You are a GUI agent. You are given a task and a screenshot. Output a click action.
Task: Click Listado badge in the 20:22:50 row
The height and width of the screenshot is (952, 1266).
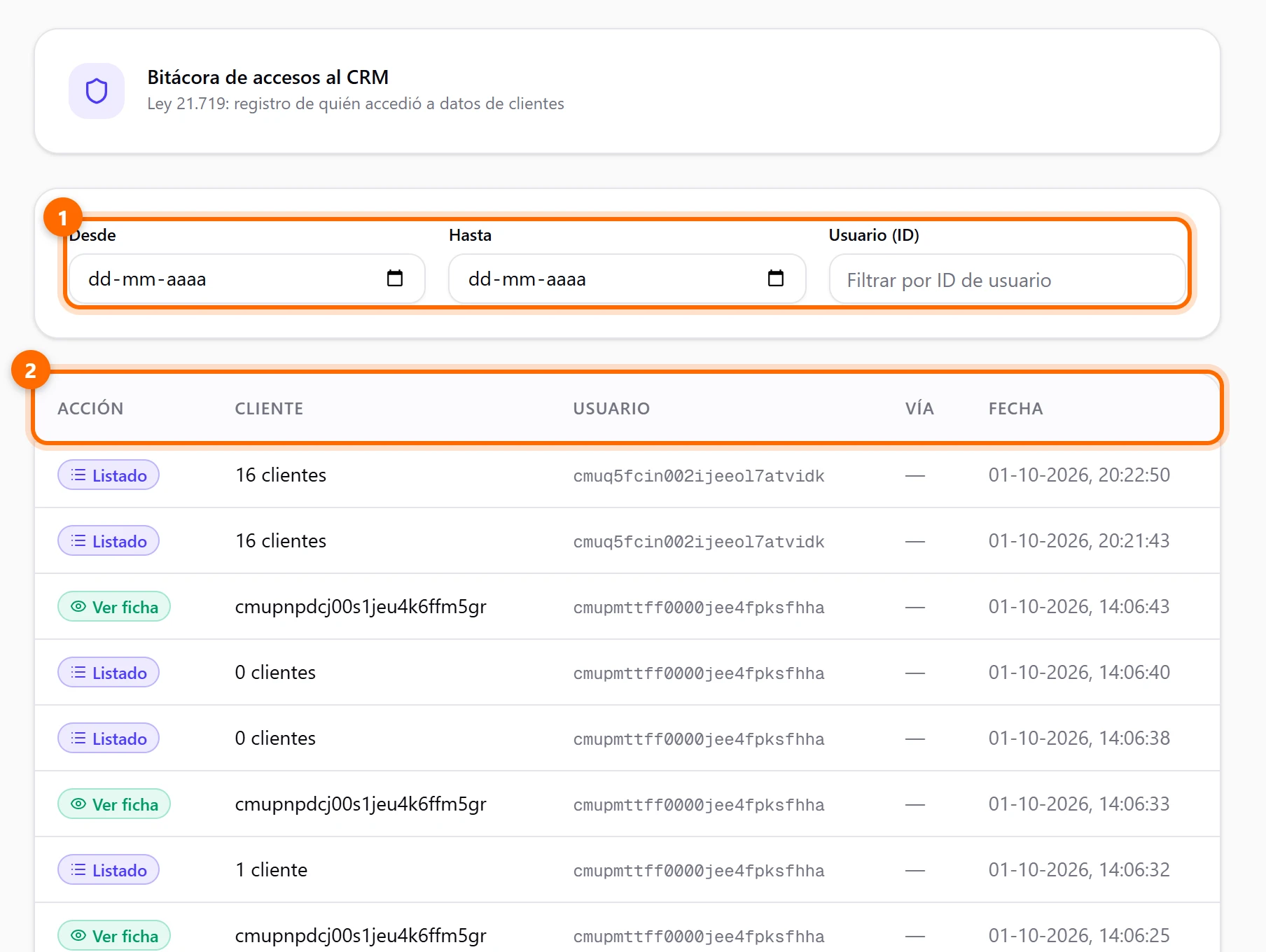tap(109, 475)
